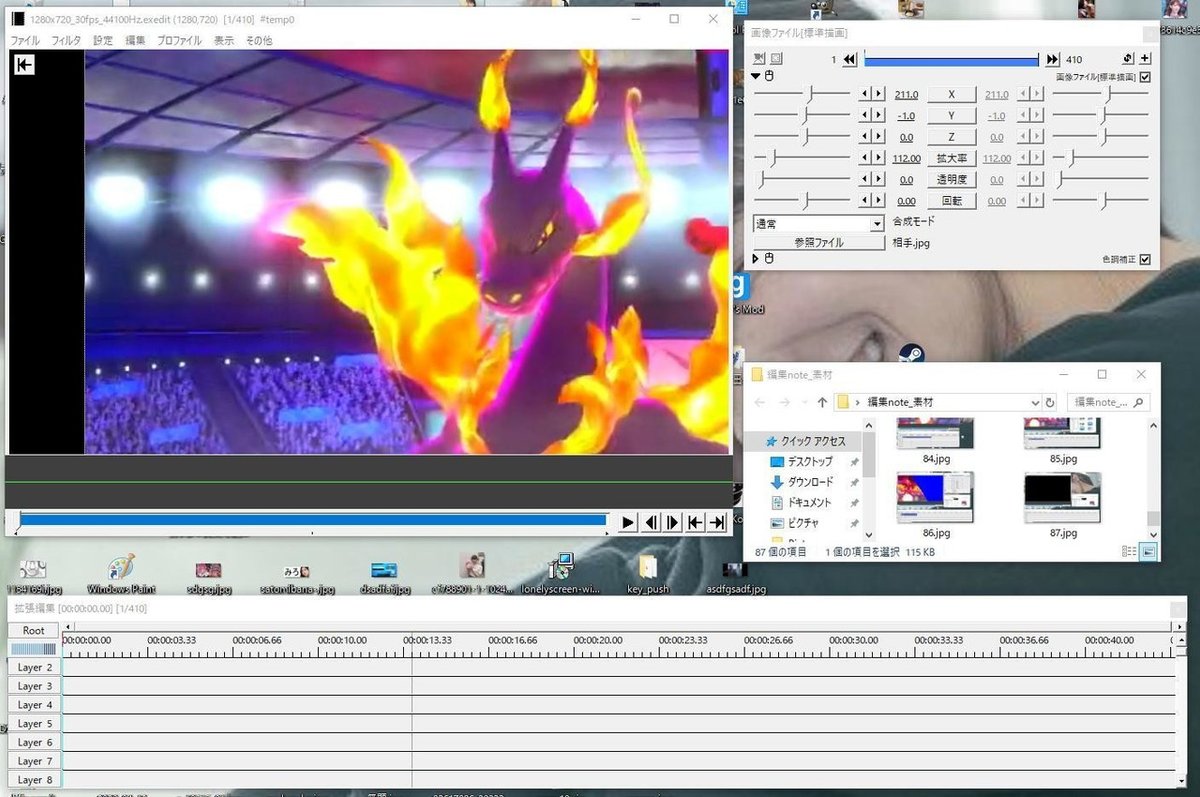
Task: Play the video in the AviUtl main window
Action: (628, 522)
